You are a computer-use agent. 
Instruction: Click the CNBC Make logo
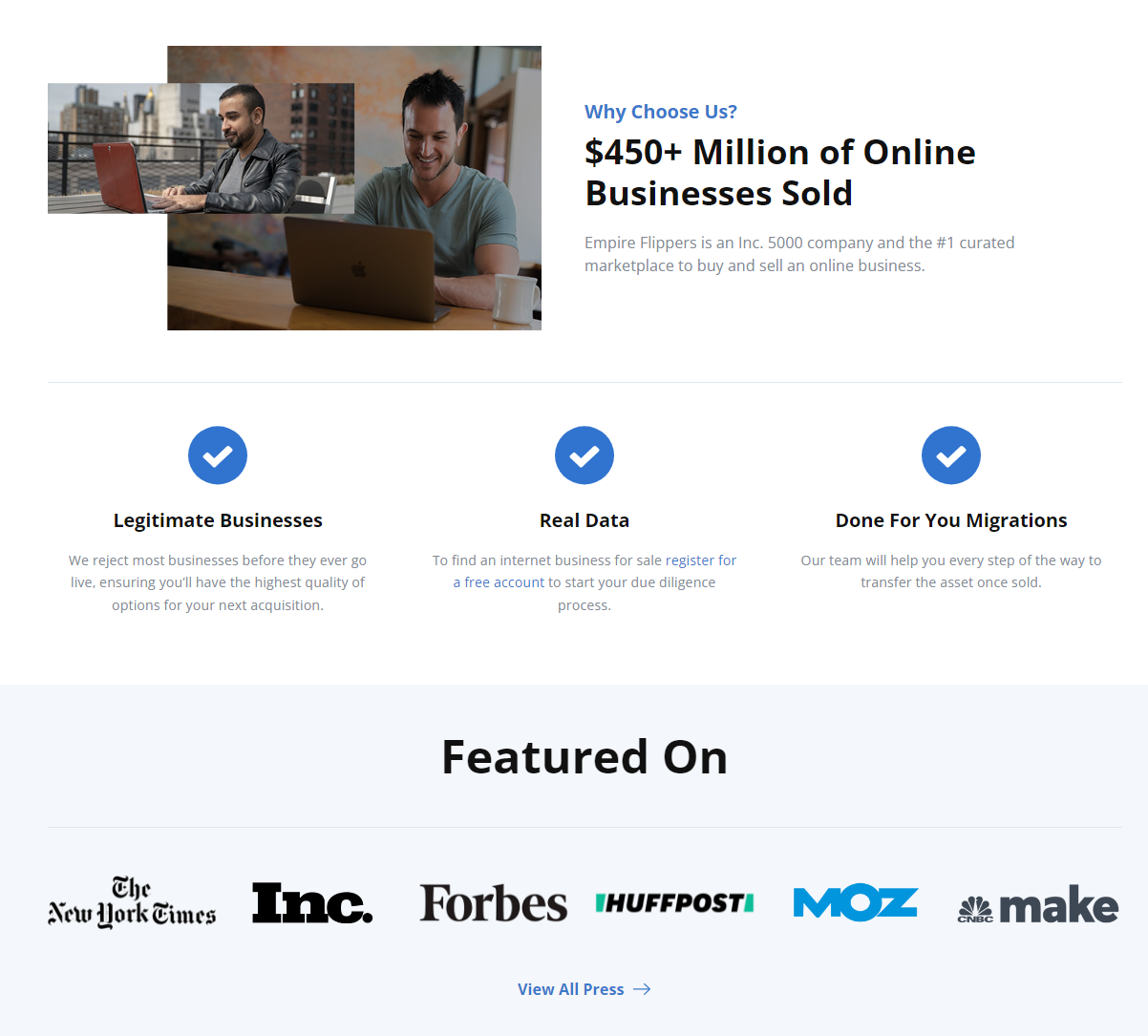click(1038, 904)
